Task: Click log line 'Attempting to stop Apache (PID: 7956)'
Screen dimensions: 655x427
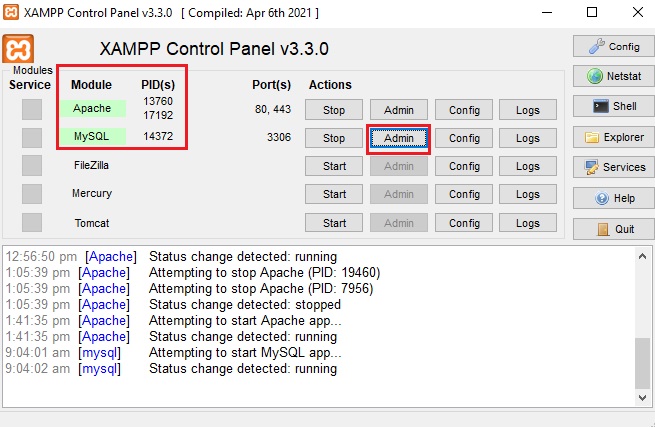Action: tap(261, 288)
